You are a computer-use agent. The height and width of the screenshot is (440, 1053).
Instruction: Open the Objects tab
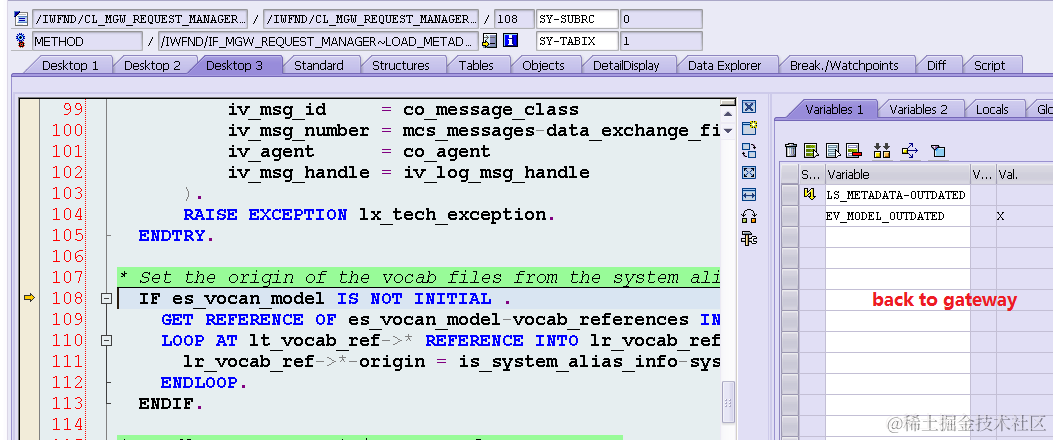coord(543,65)
